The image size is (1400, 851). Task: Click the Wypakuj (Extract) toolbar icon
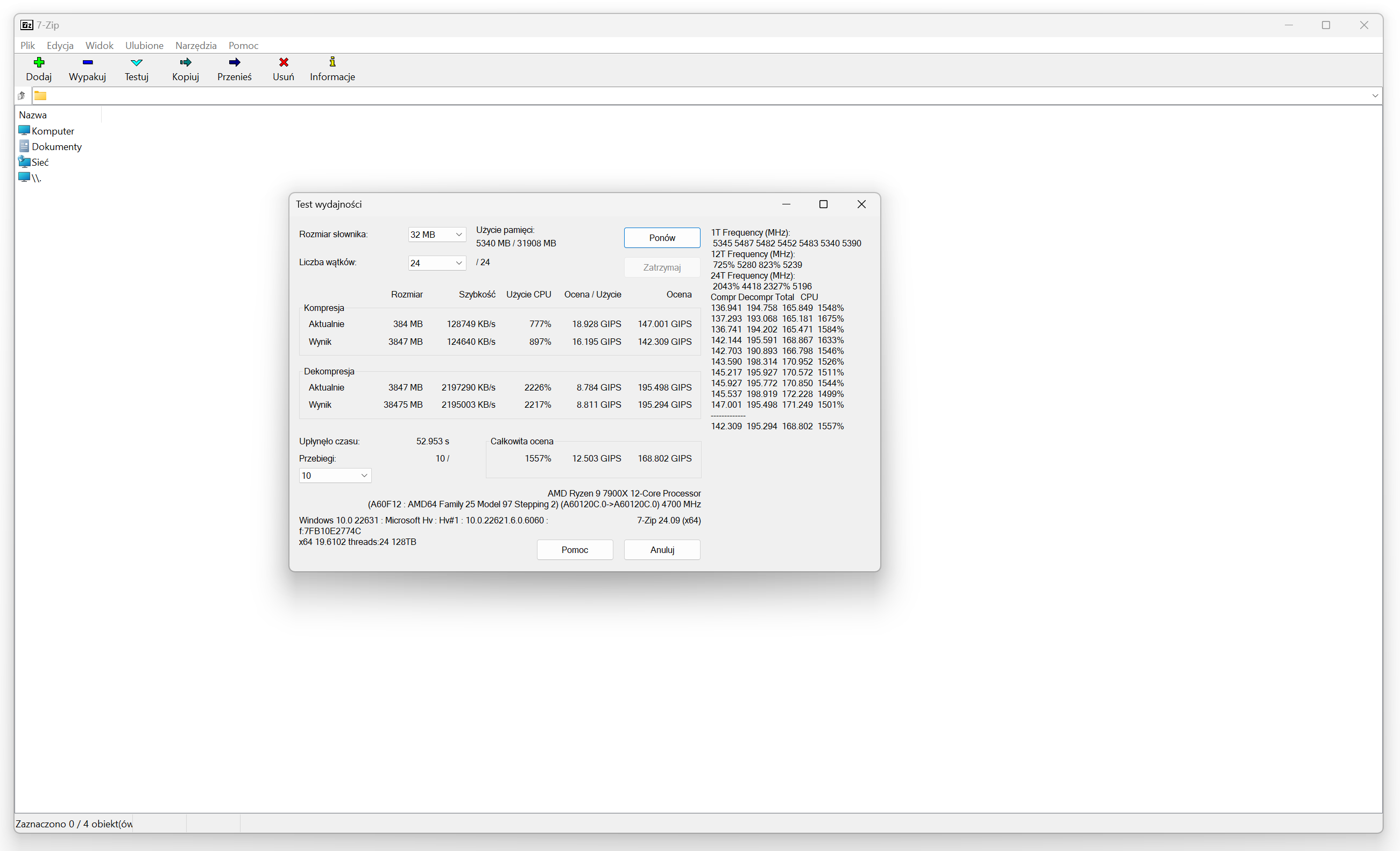click(88, 62)
